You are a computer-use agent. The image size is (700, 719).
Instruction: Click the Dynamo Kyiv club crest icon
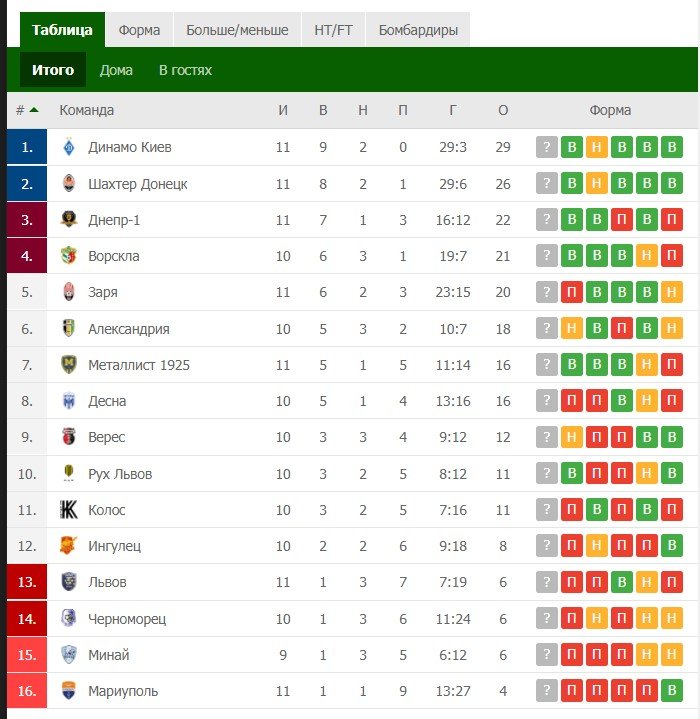69,147
